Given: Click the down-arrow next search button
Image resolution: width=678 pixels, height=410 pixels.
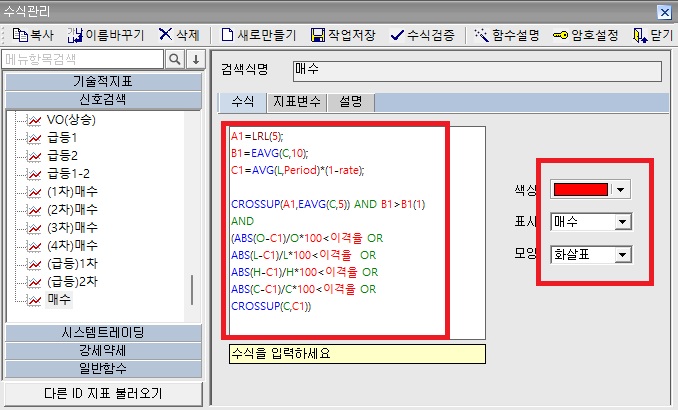Looking at the screenshot, I should (x=196, y=59).
